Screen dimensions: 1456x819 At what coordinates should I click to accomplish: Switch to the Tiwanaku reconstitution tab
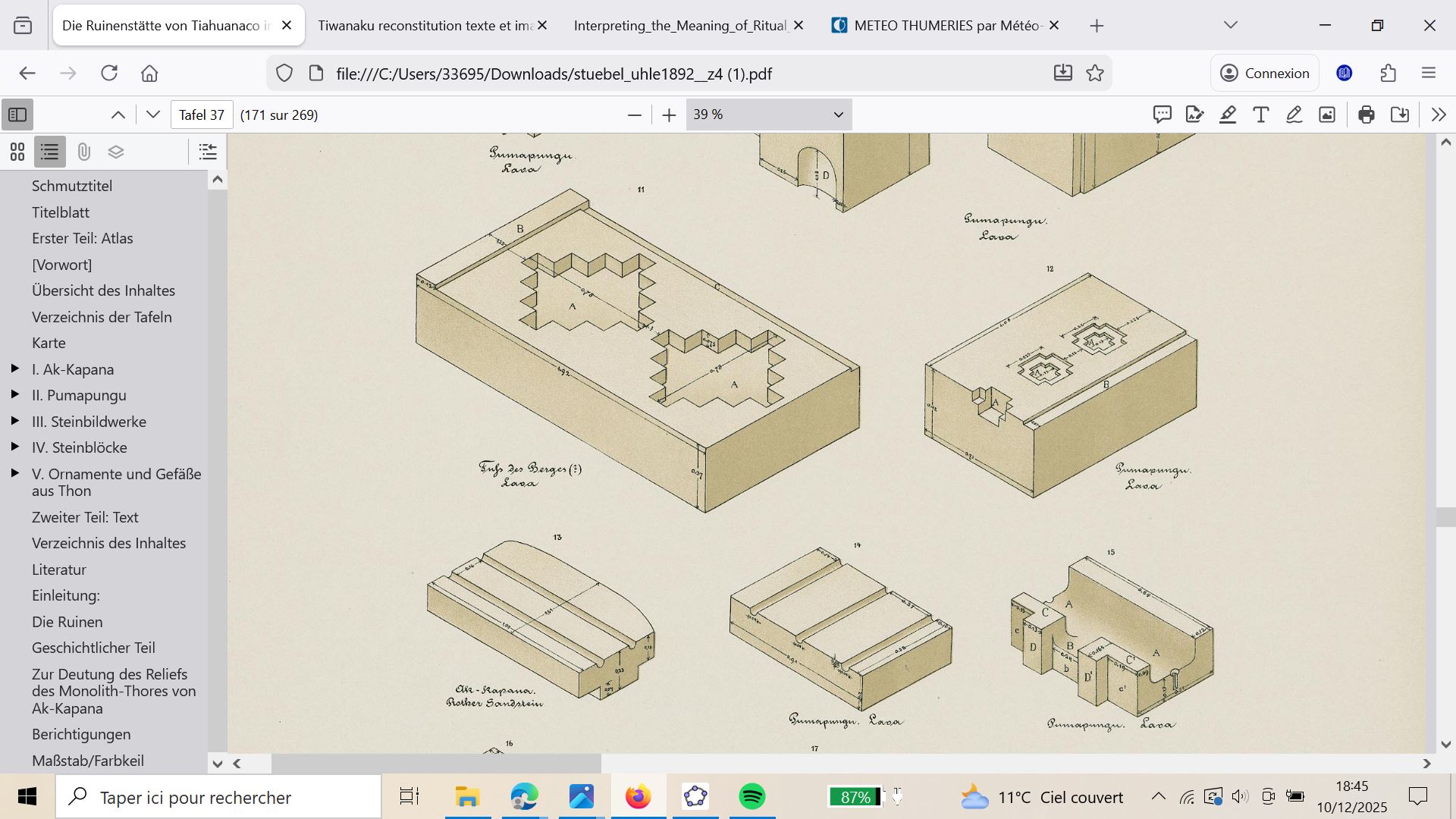coord(425,26)
